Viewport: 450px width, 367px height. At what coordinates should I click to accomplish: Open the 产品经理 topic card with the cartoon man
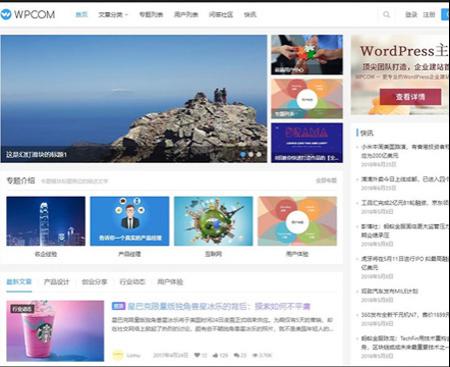point(129,221)
